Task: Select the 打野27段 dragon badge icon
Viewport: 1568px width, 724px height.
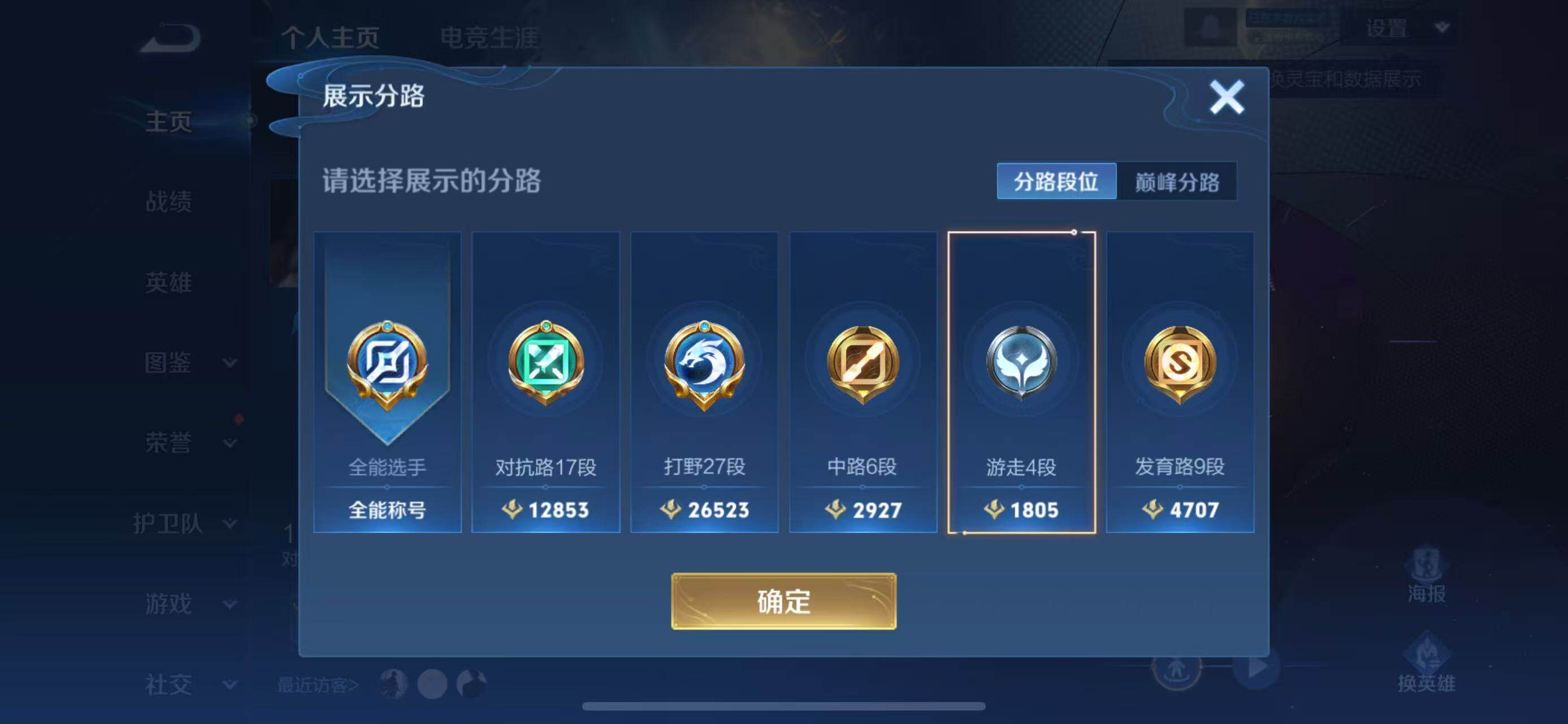Action: point(704,364)
